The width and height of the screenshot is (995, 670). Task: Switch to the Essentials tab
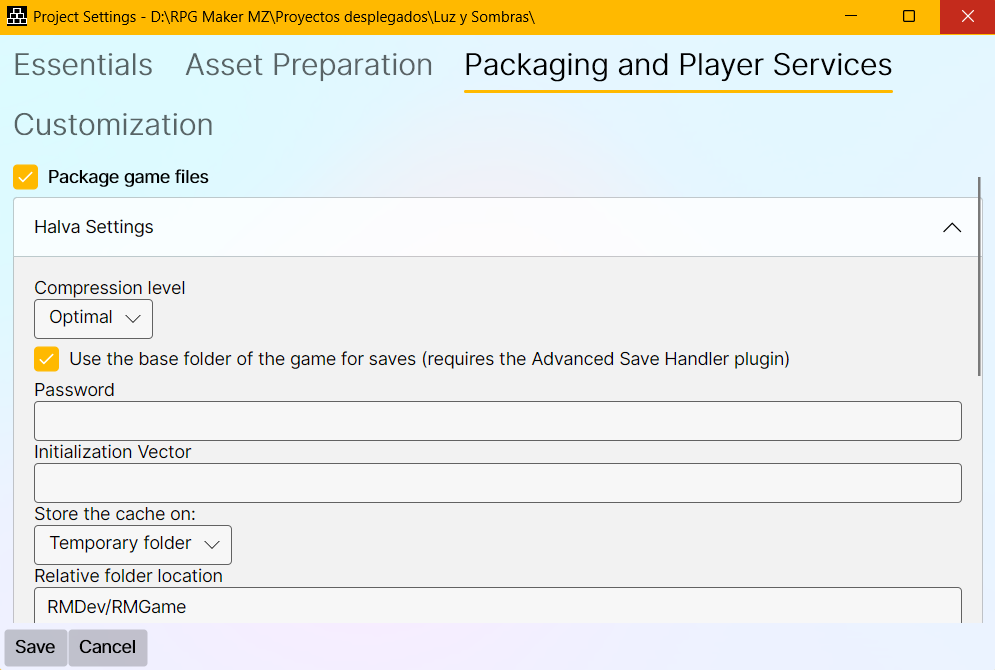(83, 65)
